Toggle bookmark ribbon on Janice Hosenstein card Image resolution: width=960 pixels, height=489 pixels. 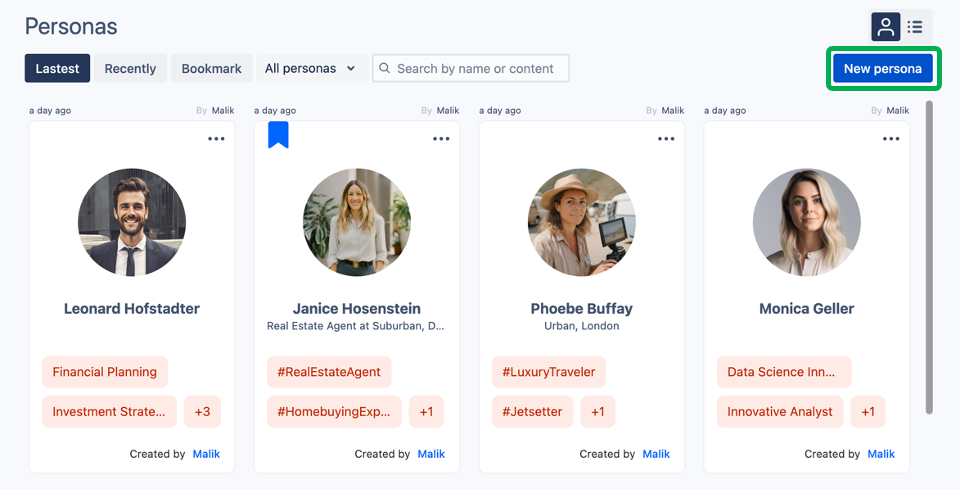[x=278, y=135]
